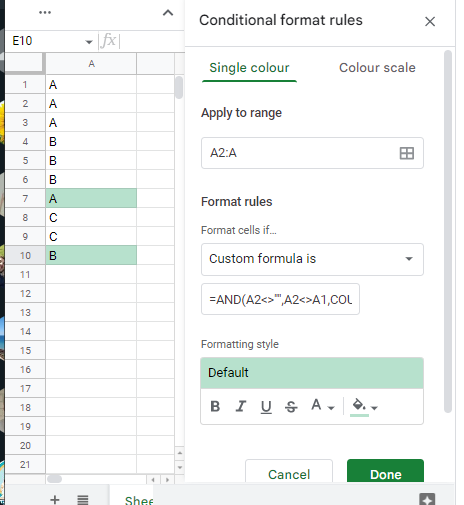Screen dimensions: 464x505
Task: Click the Explore star icon at bottom right
Action: tap(427, 499)
